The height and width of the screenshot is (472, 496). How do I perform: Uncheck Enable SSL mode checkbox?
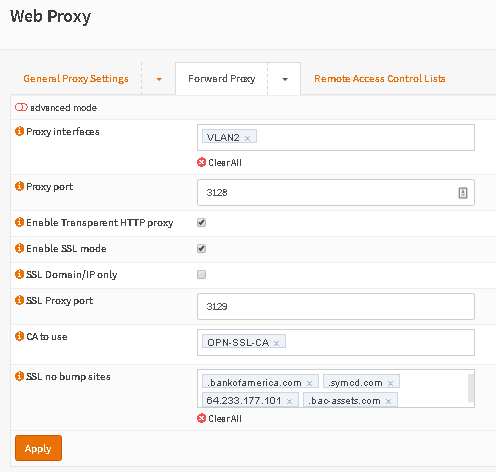[201, 248]
